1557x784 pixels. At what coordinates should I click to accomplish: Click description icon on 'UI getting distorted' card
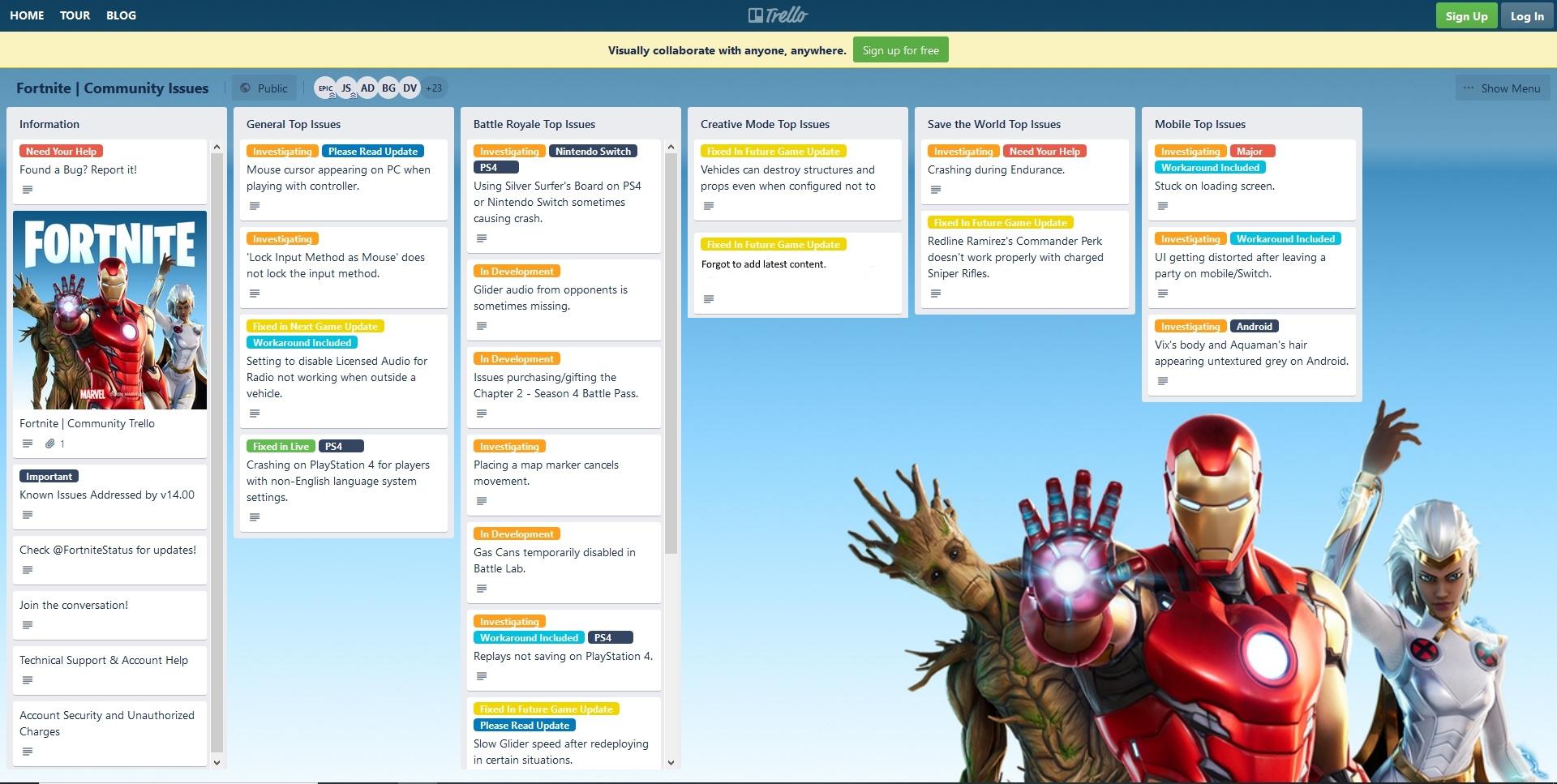[x=1163, y=293]
